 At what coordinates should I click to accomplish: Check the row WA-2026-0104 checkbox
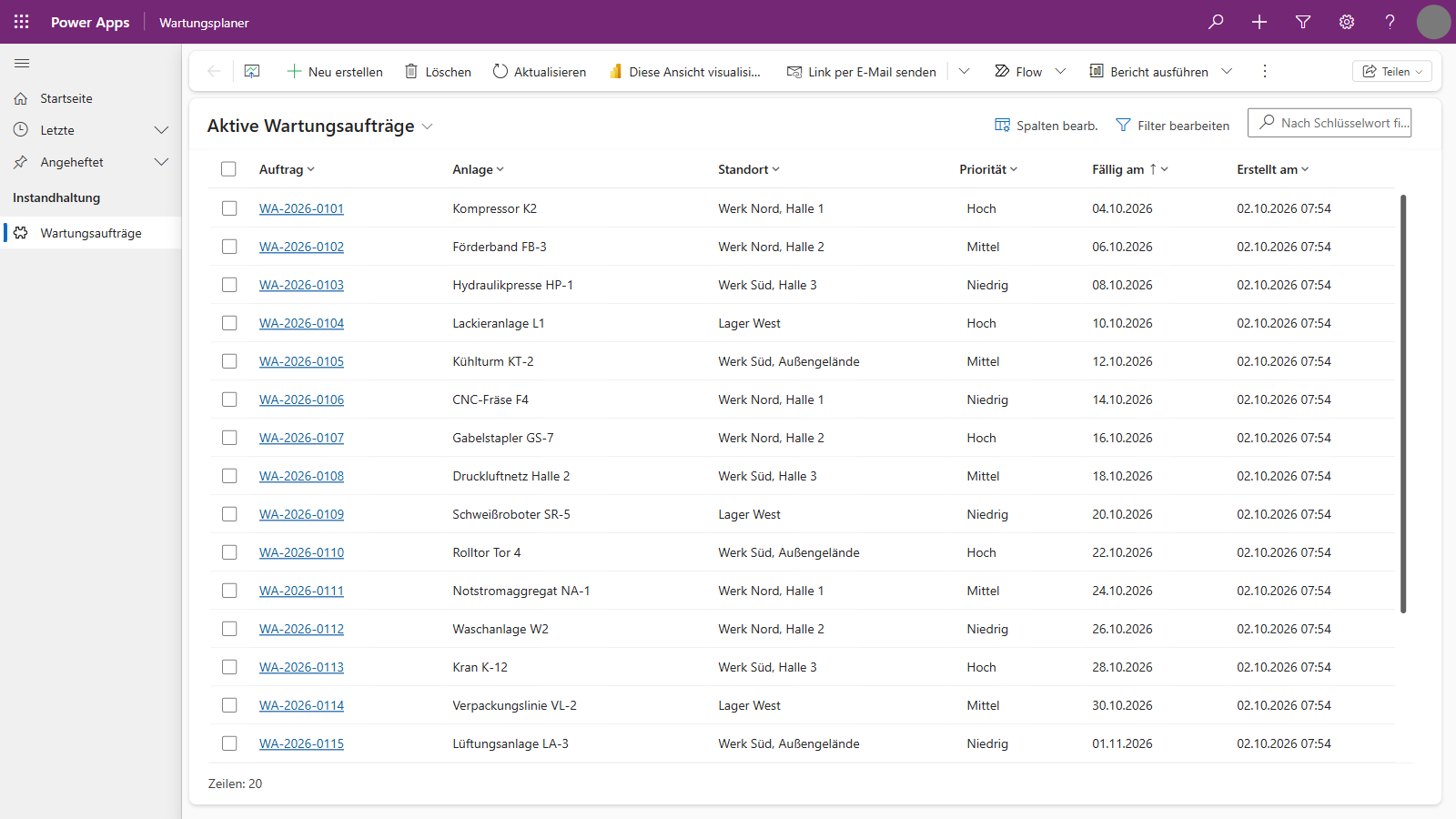pyautogui.click(x=229, y=323)
